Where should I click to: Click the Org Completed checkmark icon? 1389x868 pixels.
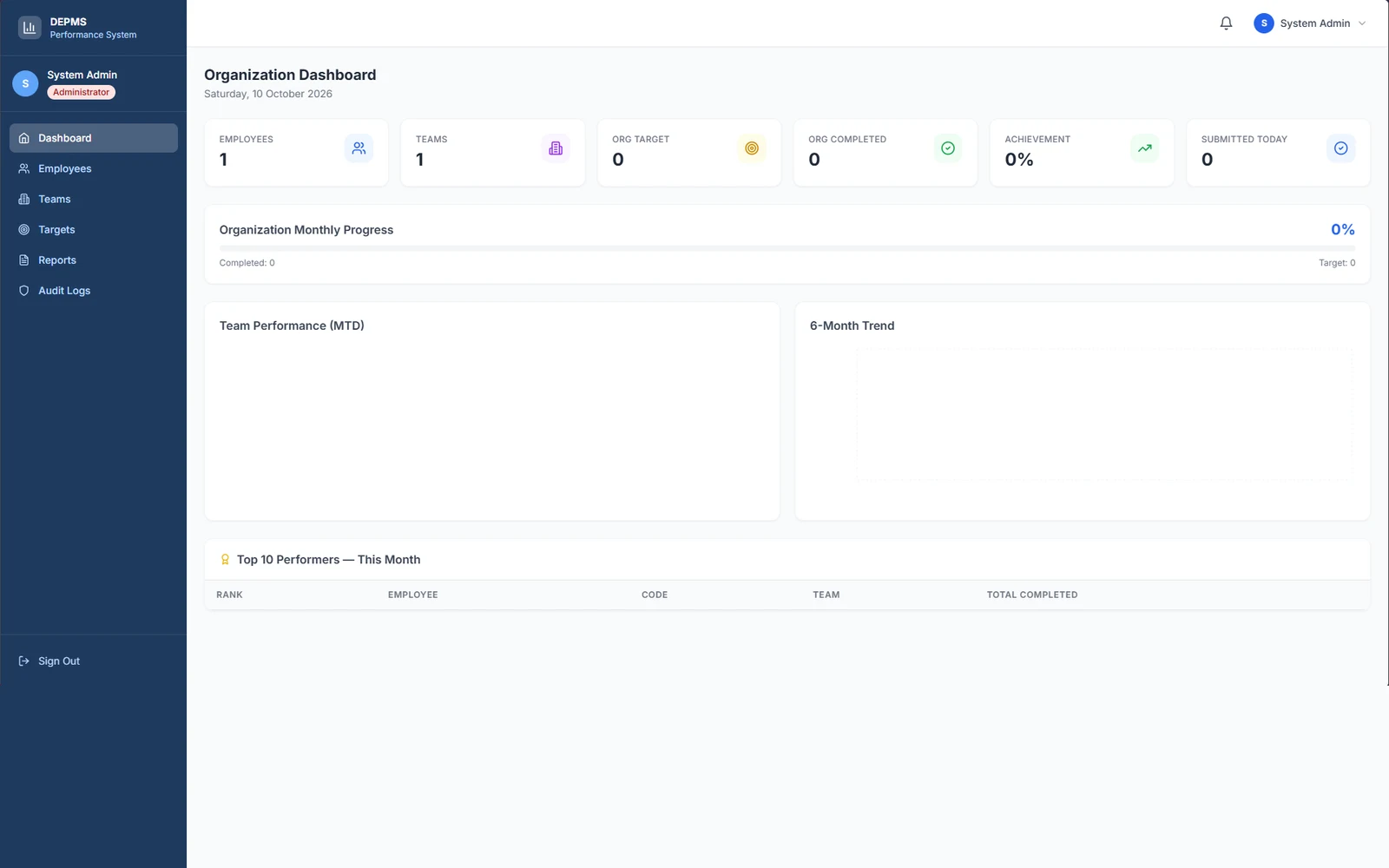[948, 148]
